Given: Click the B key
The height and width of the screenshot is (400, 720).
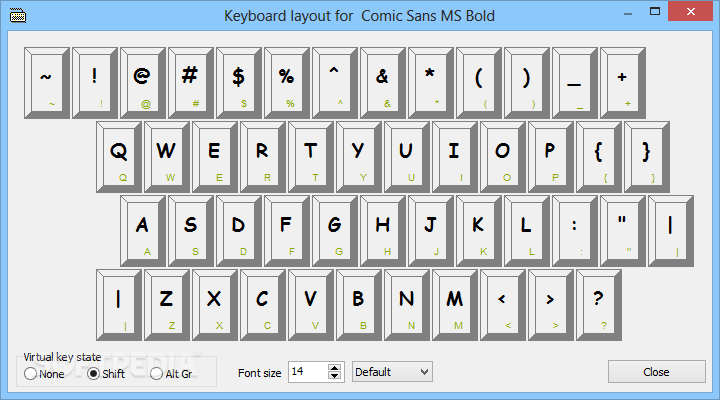Looking at the screenshot, I should [359, 305].
